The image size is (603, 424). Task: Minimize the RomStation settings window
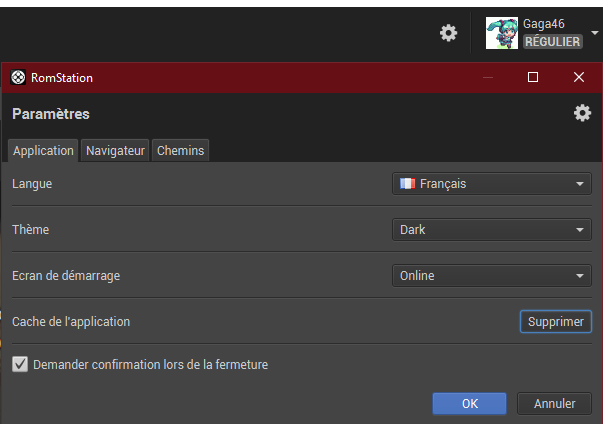tap(487, 77)
